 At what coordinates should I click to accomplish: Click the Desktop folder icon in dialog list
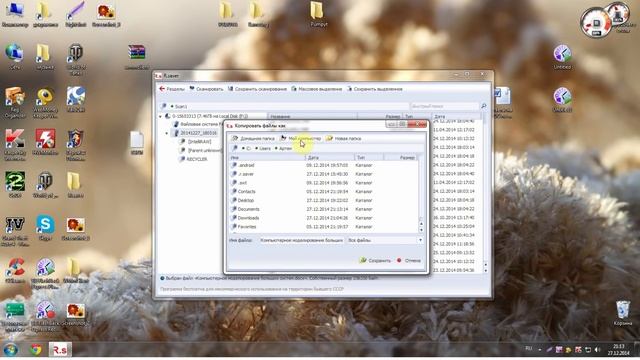point(234,200)
